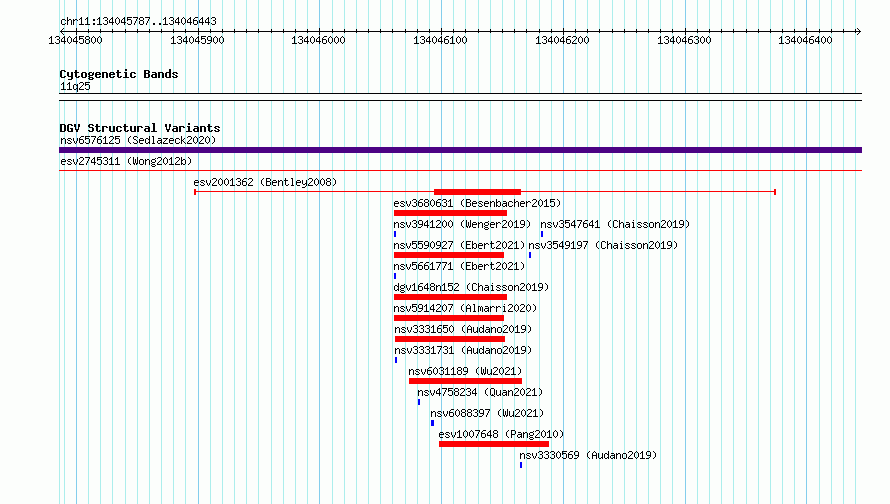This screenshot has width=890, height=504.
Task: Open nsv6031189 (Wu2021) variant label
Action: [465, 371]
